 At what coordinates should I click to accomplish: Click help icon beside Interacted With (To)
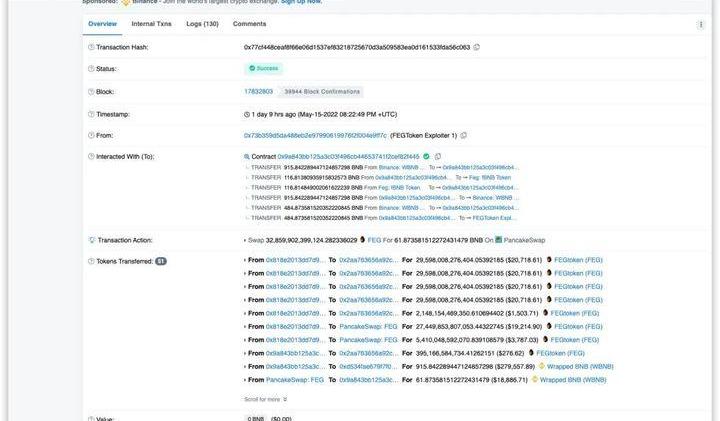91,157
